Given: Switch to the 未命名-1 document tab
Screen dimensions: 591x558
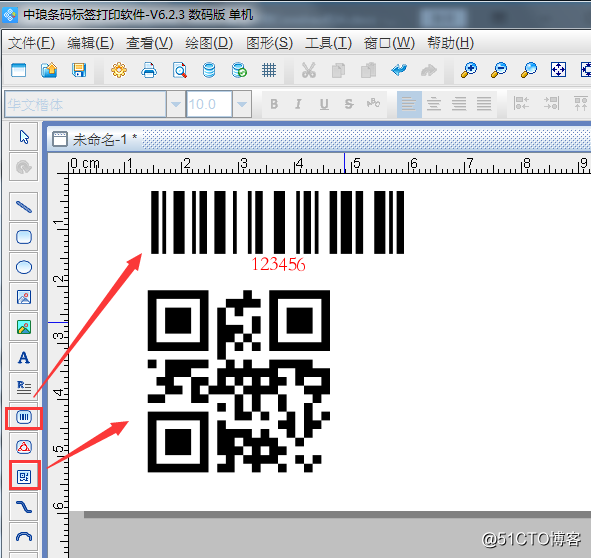Looking at the screenshot, I should pyautogui.click(x=95, y=140).
